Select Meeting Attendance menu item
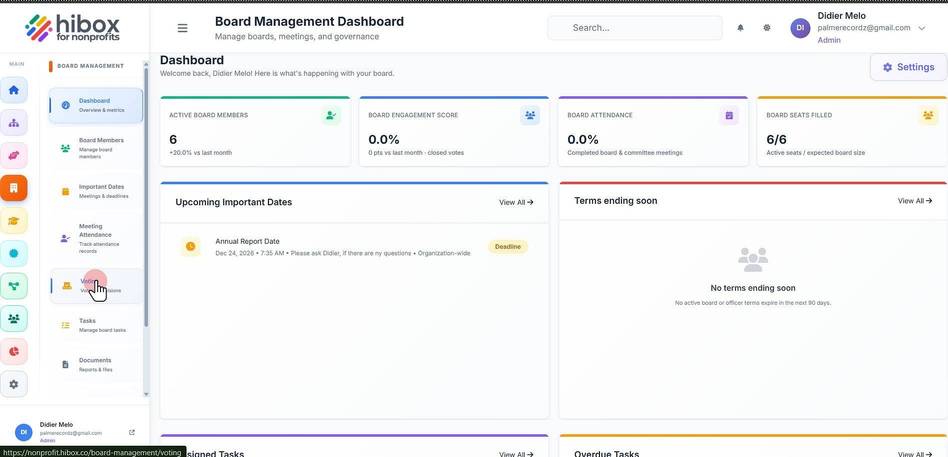Image resolution: width=948 pixels, height=457 pixels. [96, 238]
